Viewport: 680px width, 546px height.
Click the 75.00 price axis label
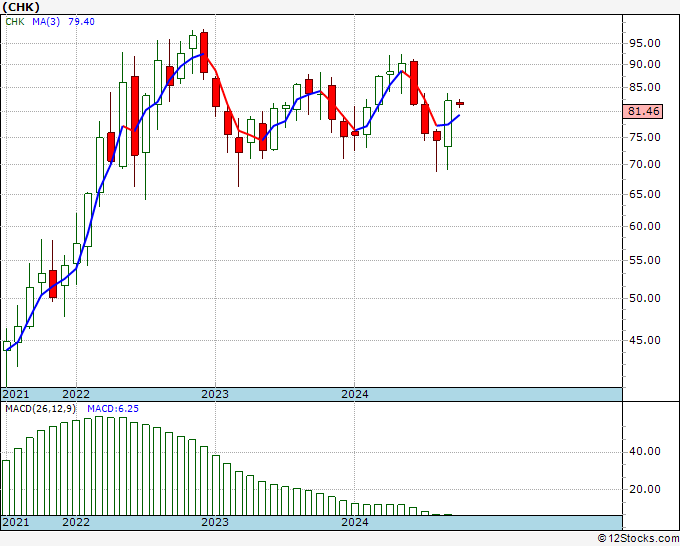644,137
